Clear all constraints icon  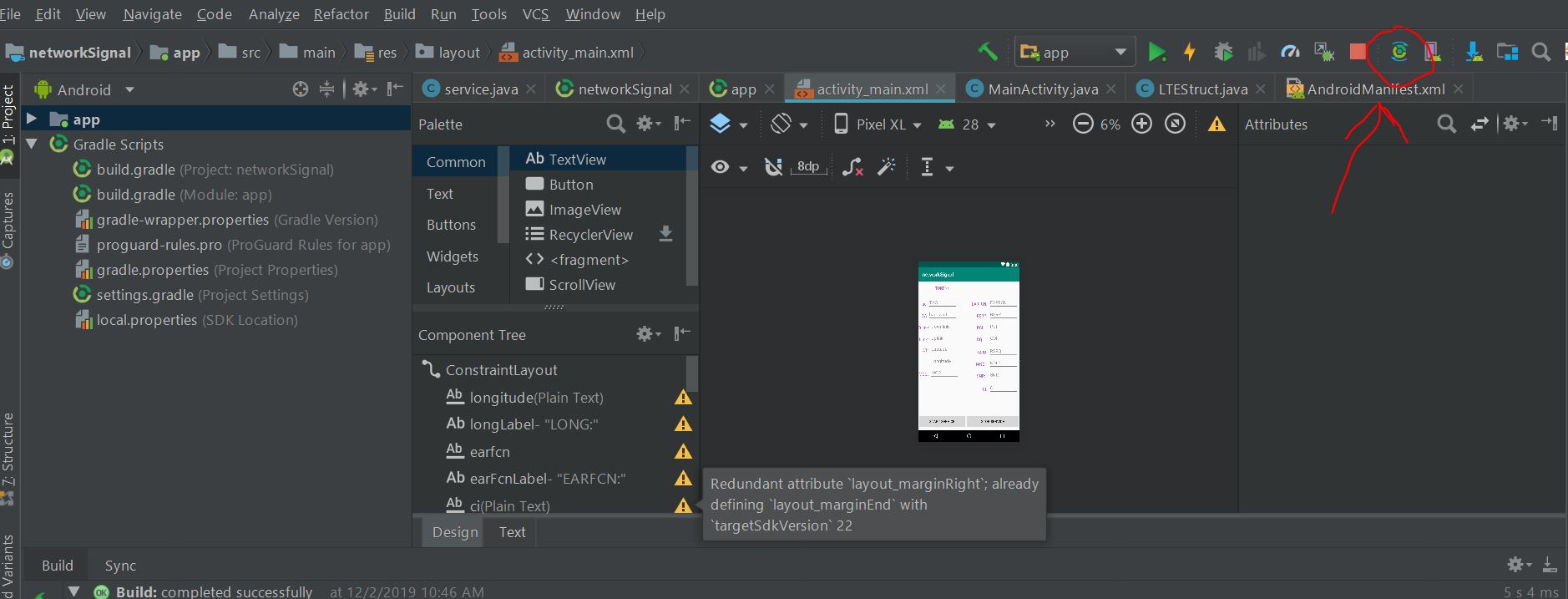pyautogui.click(x=852, y=167)
